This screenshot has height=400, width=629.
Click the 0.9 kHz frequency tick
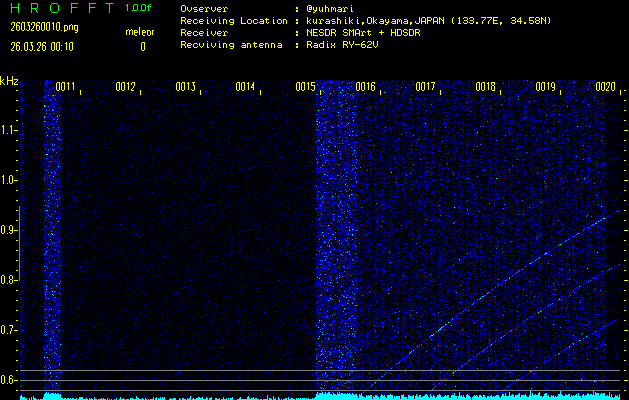coord(9,229)
